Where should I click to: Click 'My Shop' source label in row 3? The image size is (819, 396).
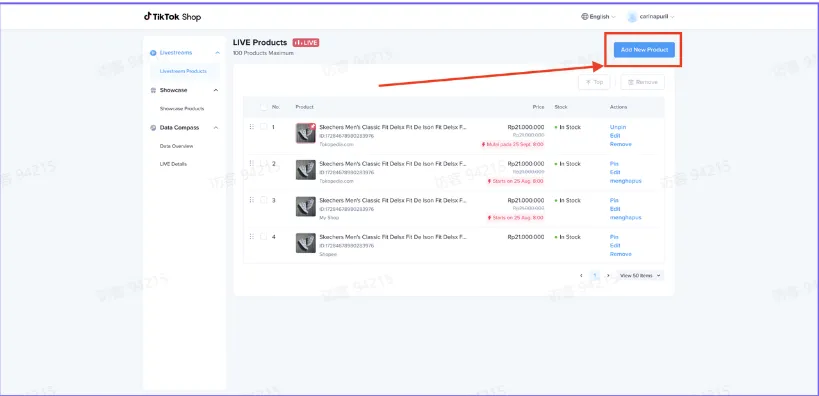pos(329,218)
